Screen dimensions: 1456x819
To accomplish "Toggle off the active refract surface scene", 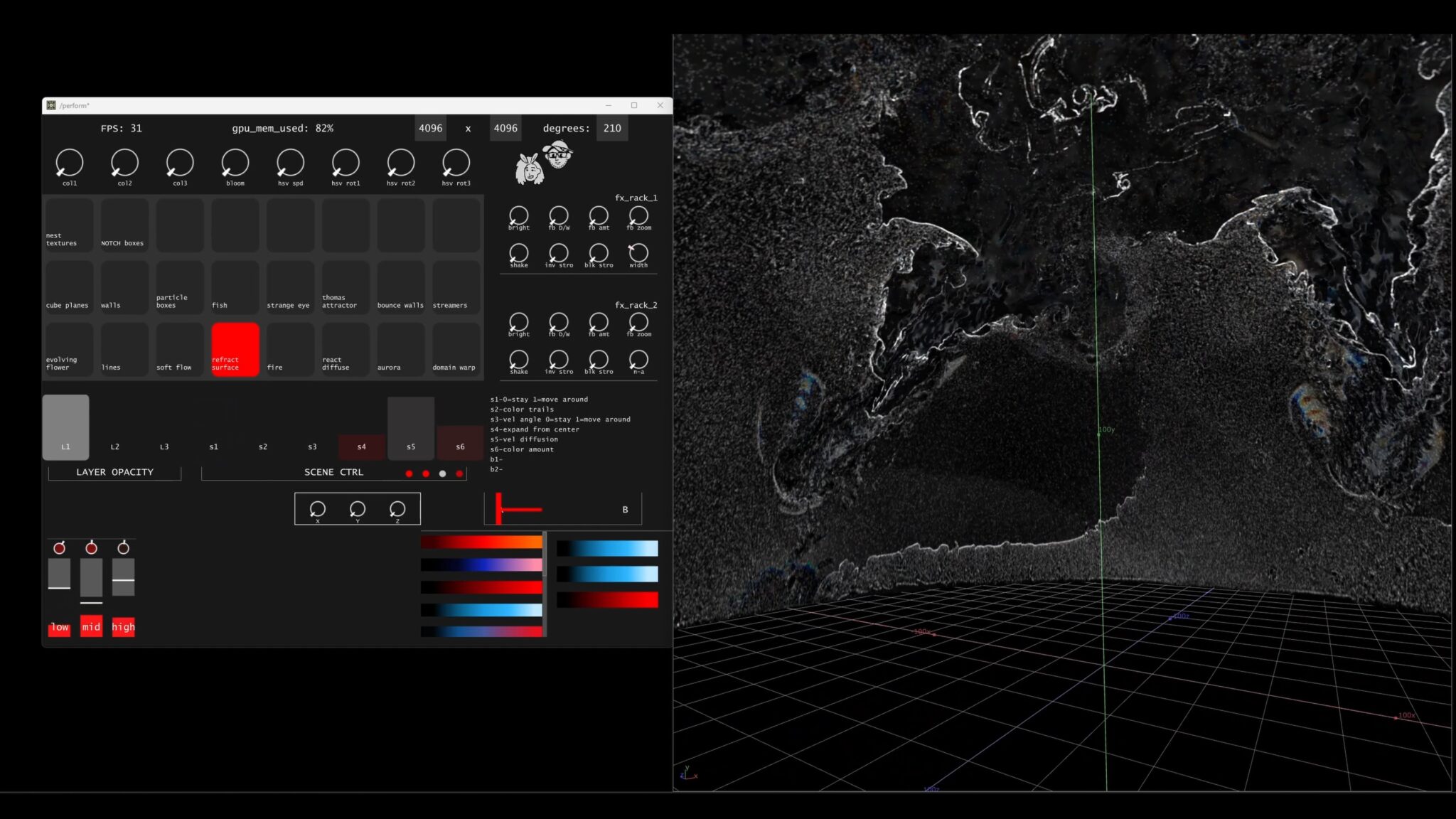I will (235, 348).
